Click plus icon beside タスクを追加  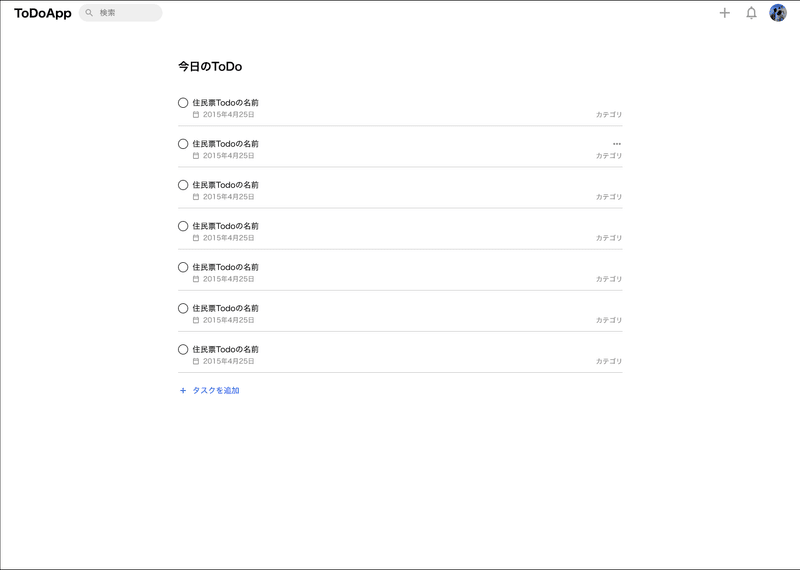click(183, 390)
